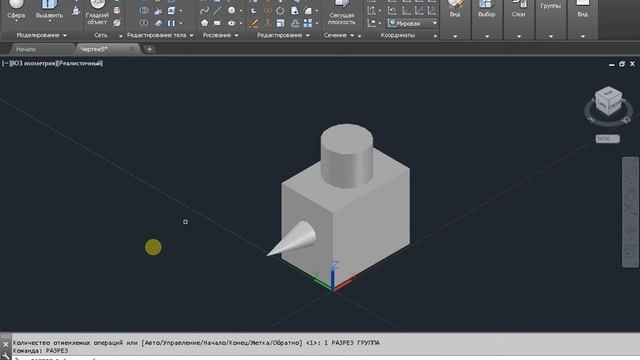Select the yellow sphere object
Image resolution: width=640 pixels, height=360 pixels.
coord(153,247)
